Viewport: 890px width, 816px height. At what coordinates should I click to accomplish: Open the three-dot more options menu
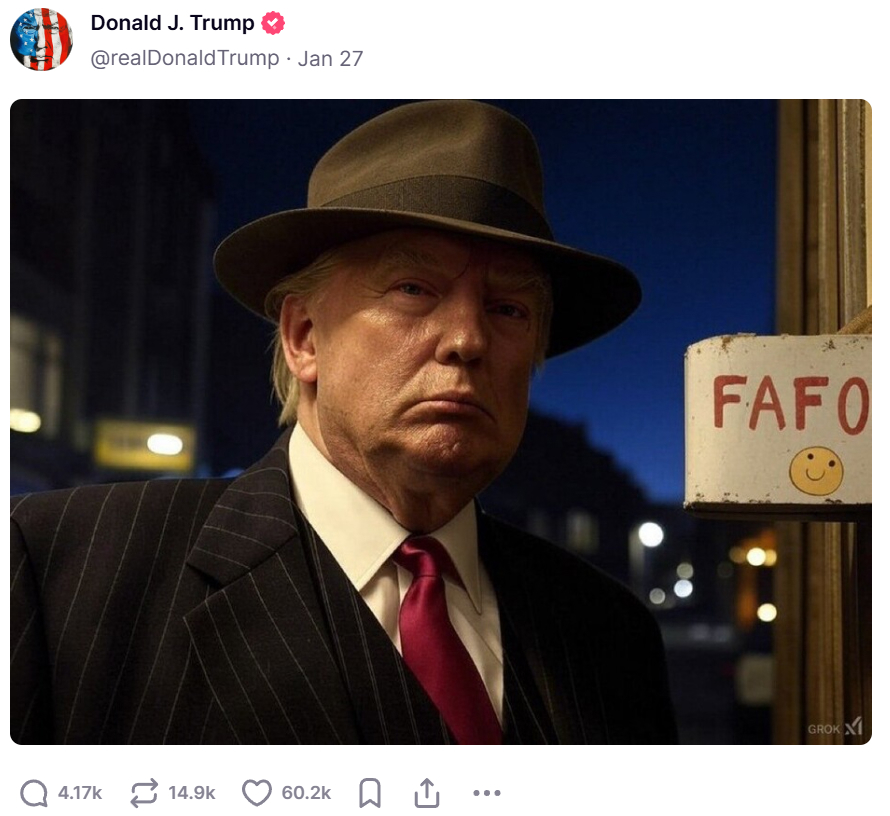(x=487, y=793)
